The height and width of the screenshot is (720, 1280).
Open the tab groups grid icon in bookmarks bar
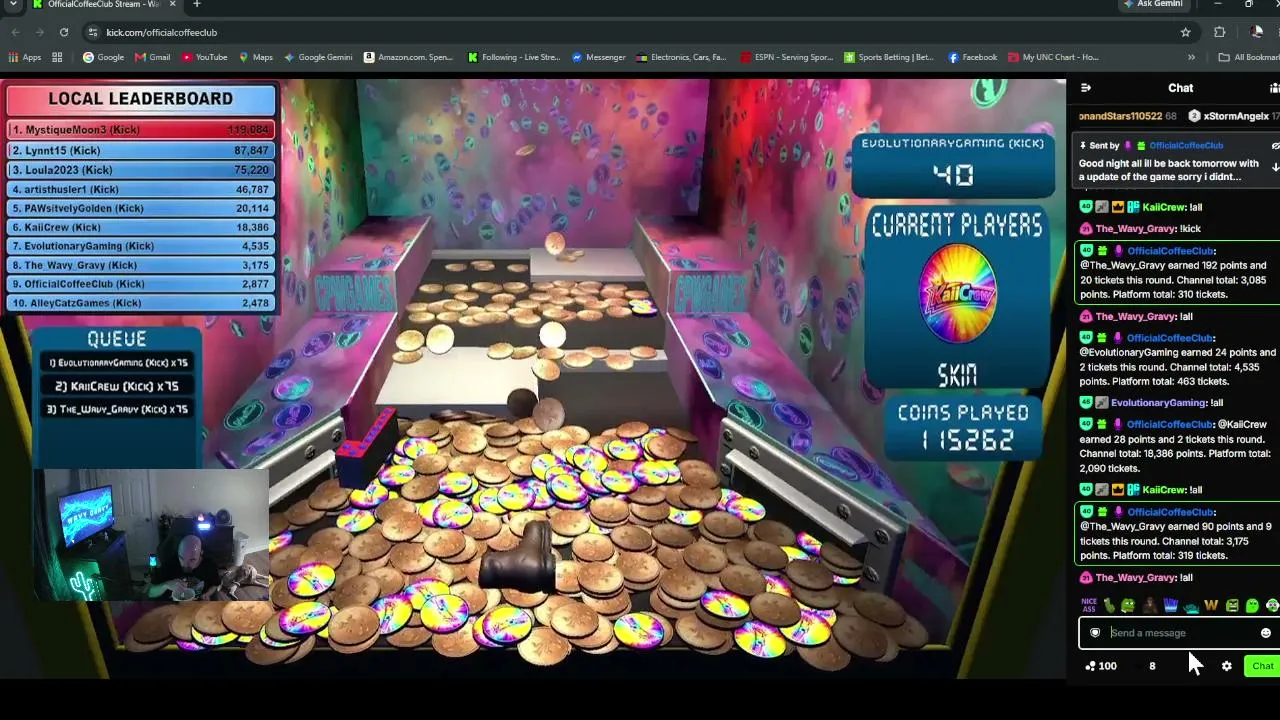point(57,57)
